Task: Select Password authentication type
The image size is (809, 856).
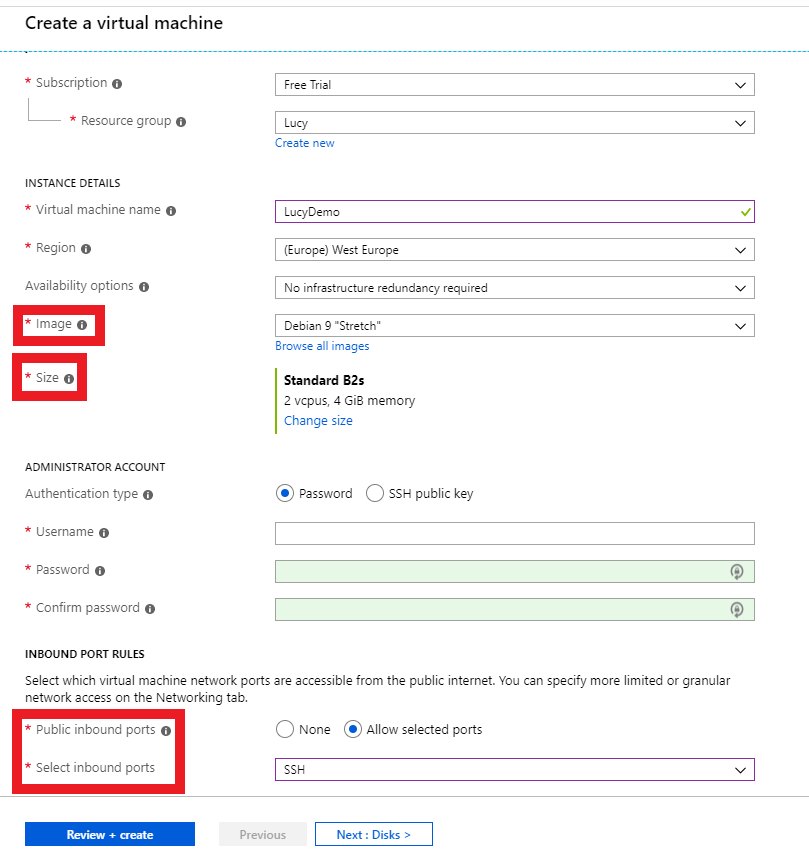Action: pyautogui.click(x=284, y=494)
